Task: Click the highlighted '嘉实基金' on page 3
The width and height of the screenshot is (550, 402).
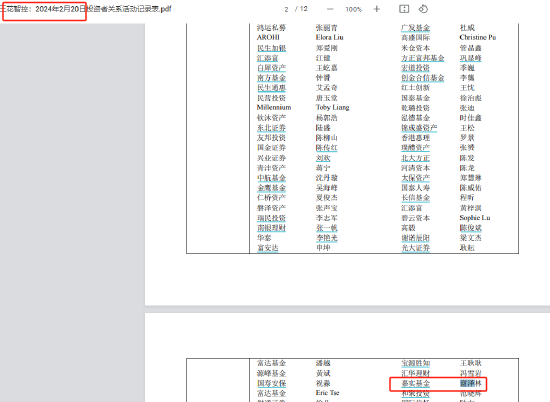Action: (415, 383)
